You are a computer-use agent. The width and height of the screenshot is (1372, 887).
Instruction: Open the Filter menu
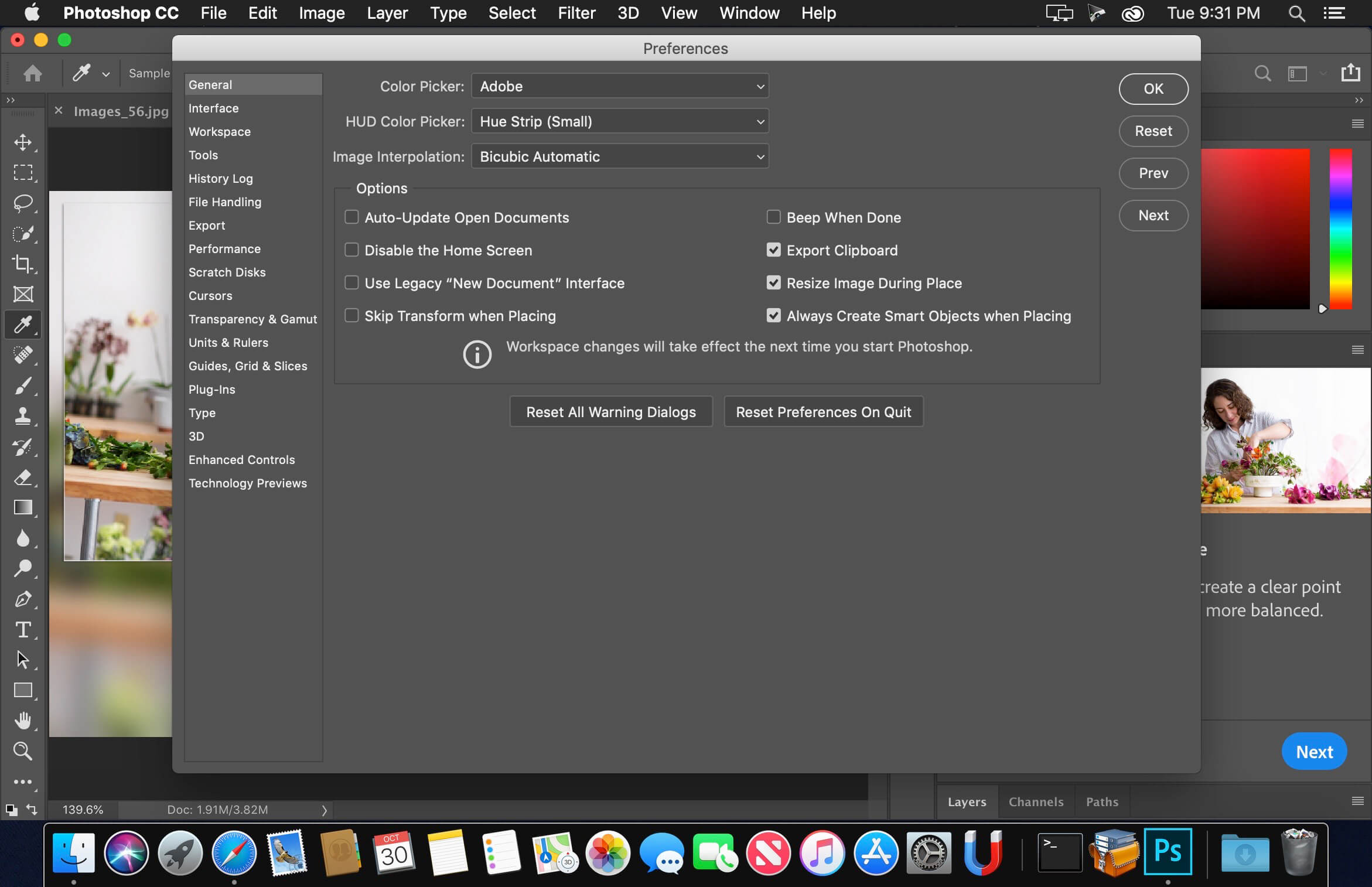click(576, 12)
